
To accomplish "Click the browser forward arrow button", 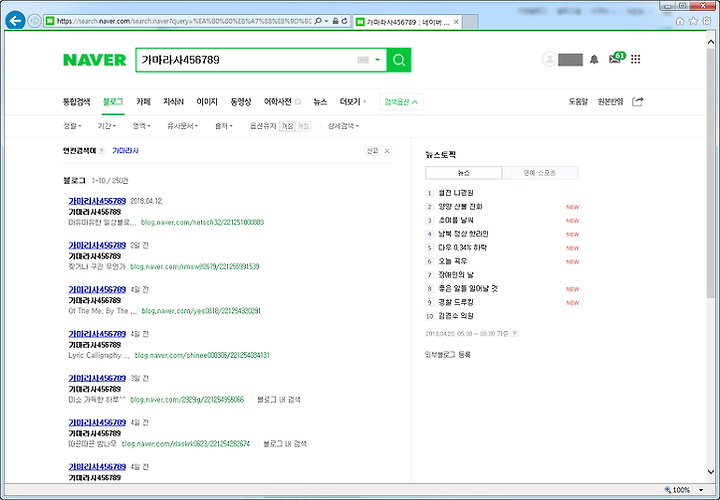I will click(34, 21).
